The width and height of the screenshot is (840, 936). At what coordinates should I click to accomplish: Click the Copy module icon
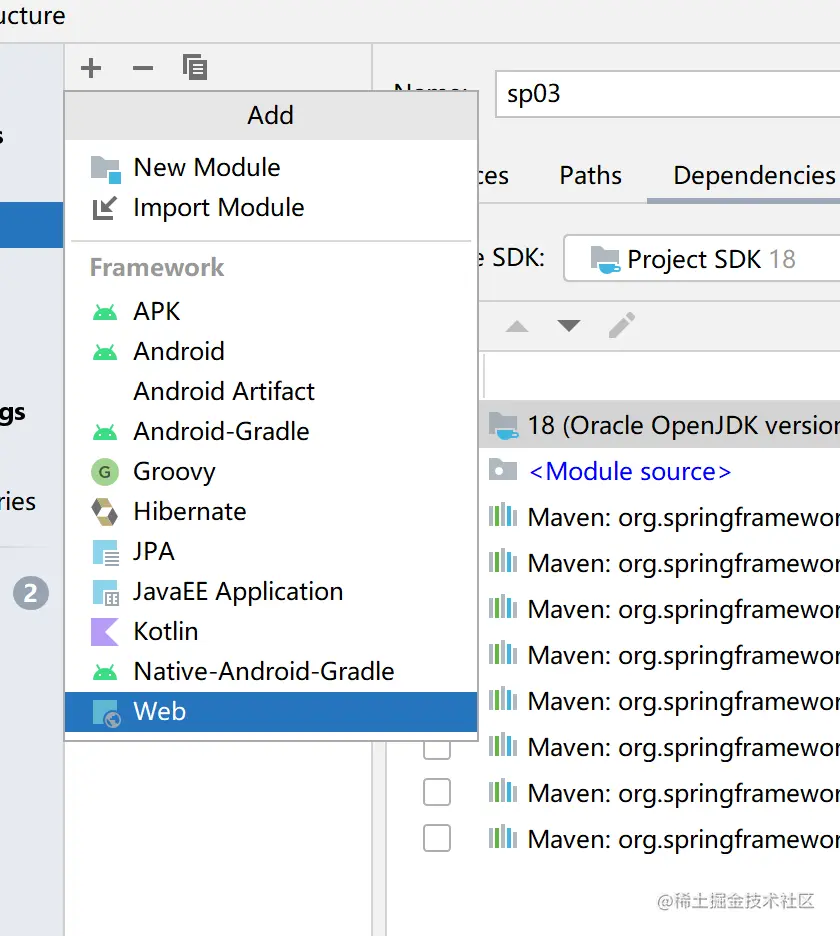coord(195,67)
